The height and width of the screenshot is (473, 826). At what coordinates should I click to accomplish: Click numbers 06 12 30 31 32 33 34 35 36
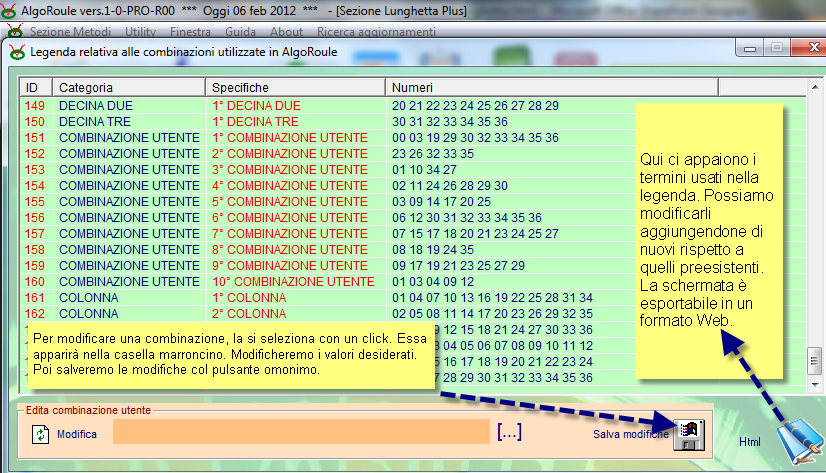467,218
